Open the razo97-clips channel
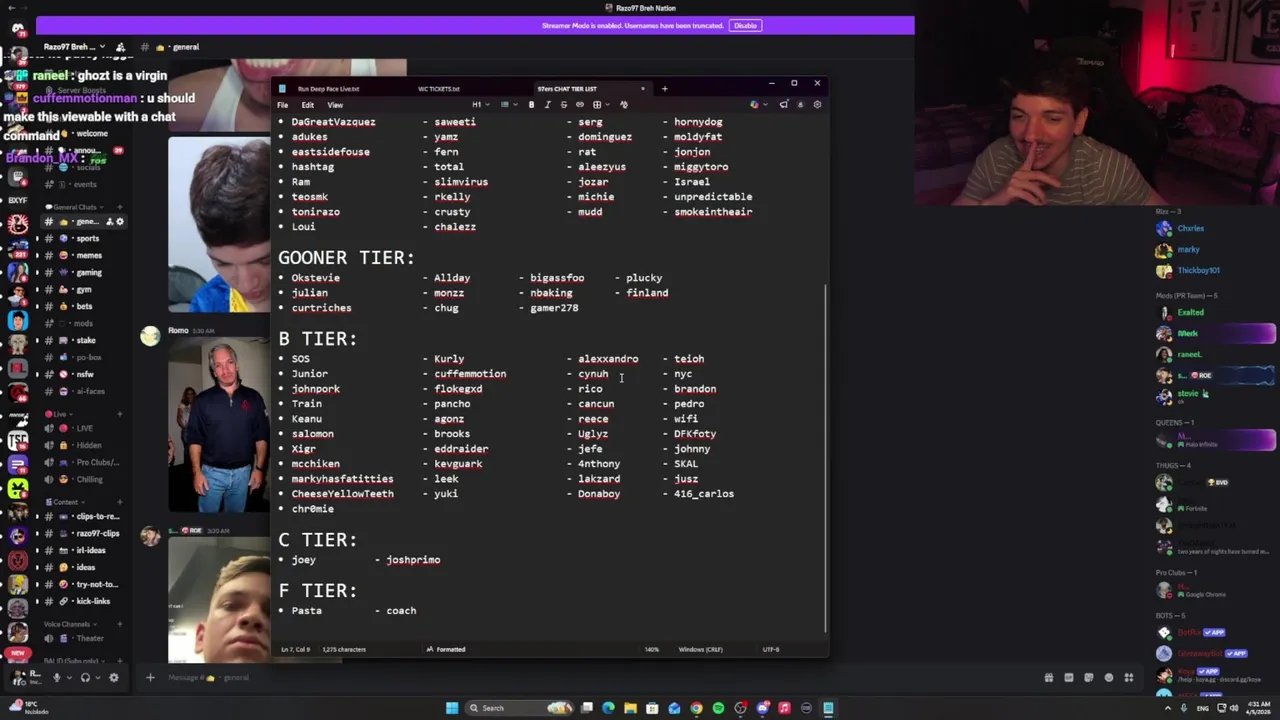The width and height of the screenshot is (1280, 720). (84, 534)
